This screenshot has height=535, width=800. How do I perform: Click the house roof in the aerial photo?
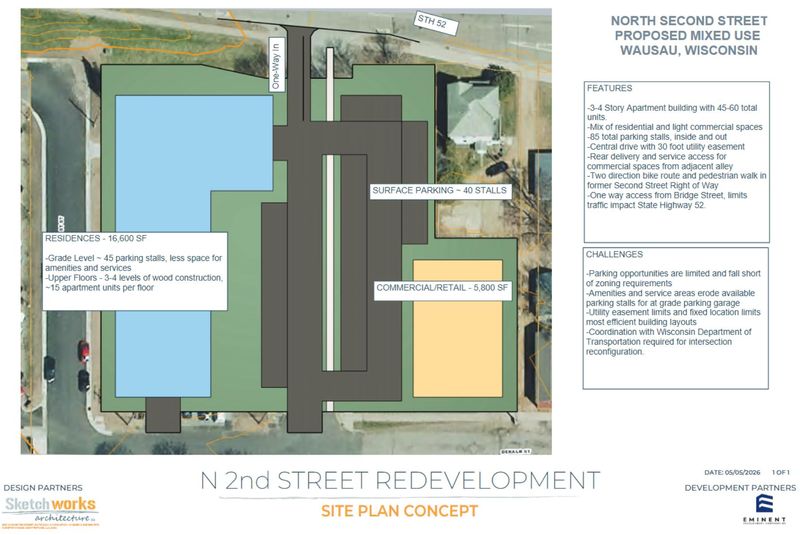473,113
